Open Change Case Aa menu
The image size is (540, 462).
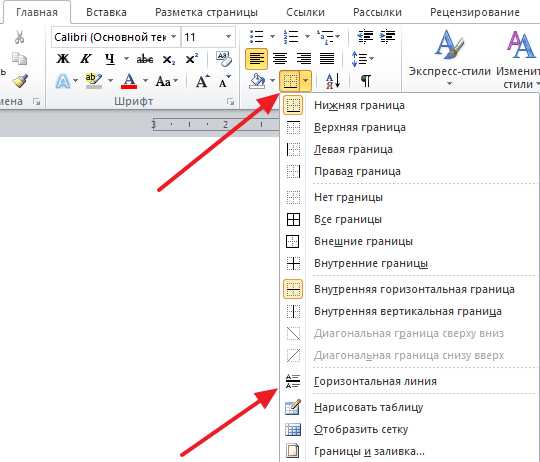click(x=167, y=82)
